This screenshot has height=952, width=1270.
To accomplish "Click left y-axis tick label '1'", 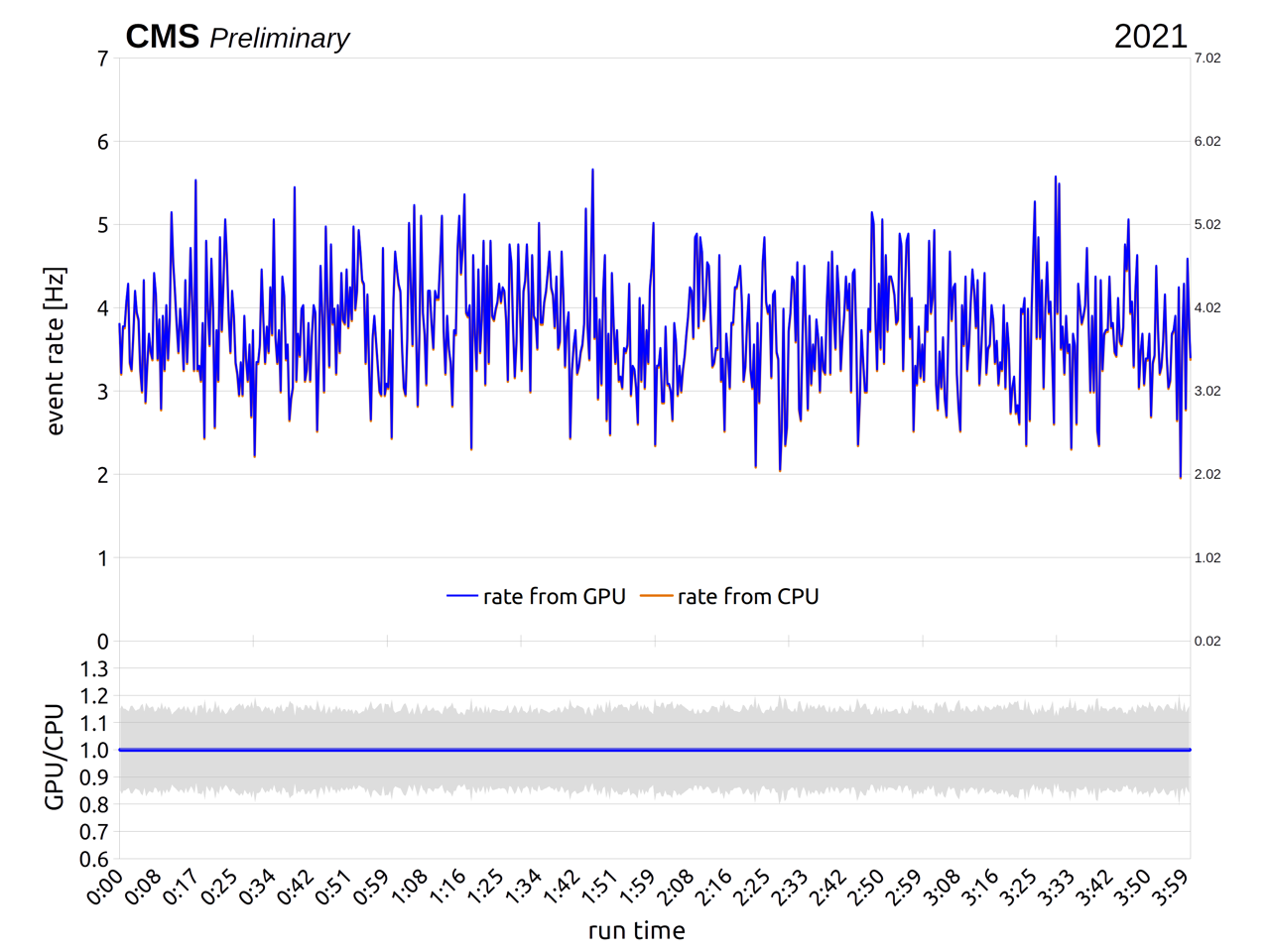I will click(x=103, y=558).
